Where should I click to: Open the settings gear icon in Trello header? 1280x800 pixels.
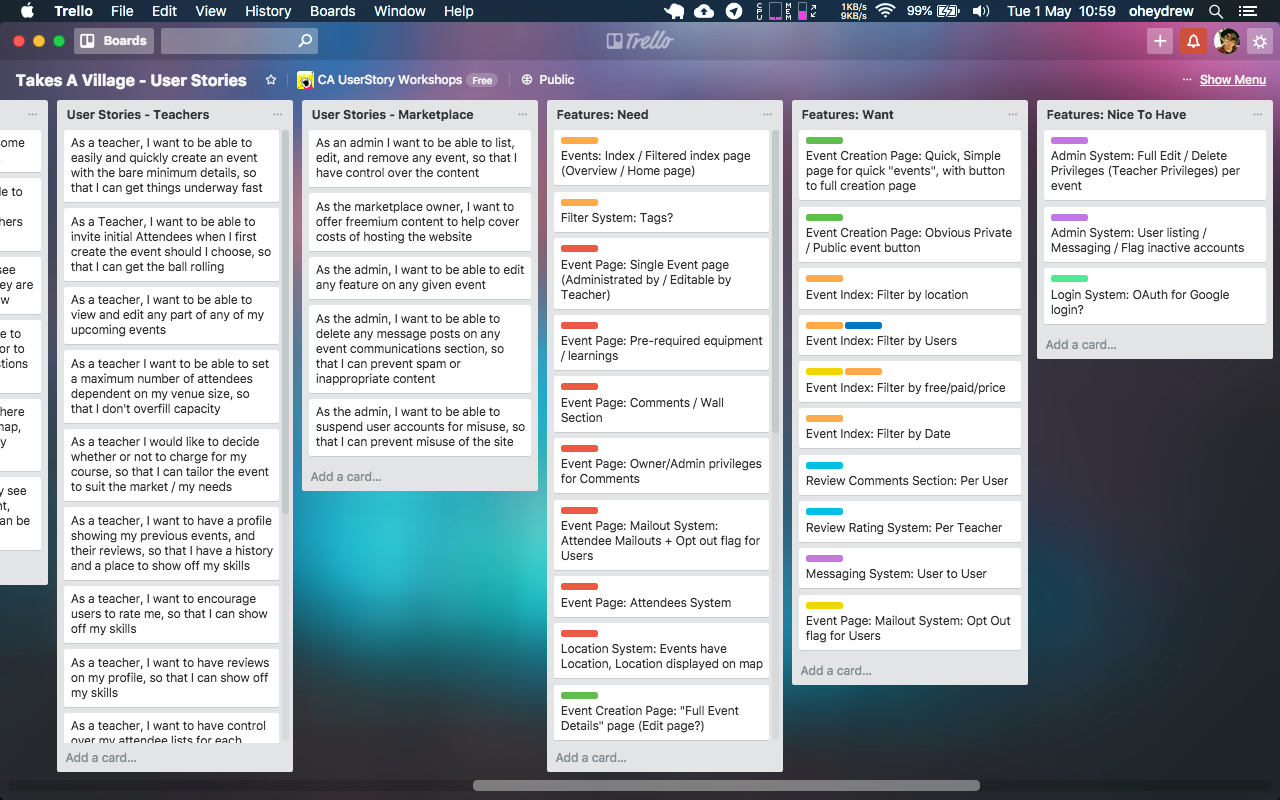1260,41
